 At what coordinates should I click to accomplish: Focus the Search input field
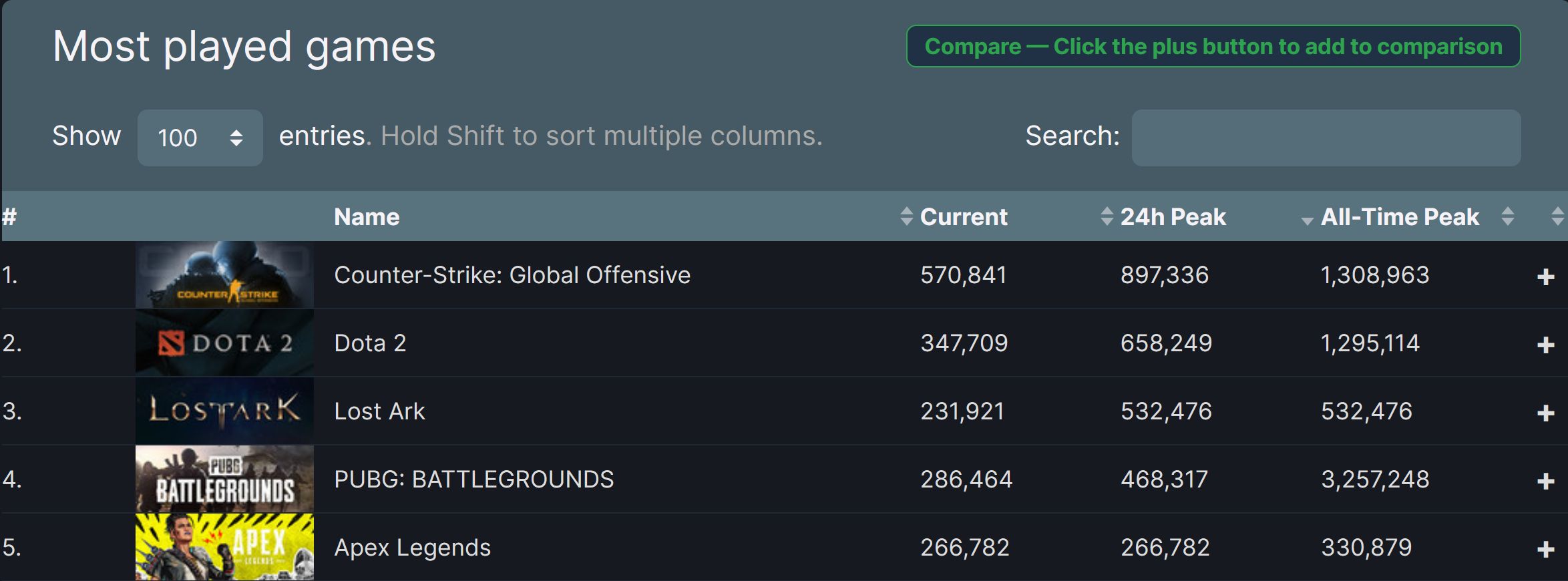tap(1326, 138)
